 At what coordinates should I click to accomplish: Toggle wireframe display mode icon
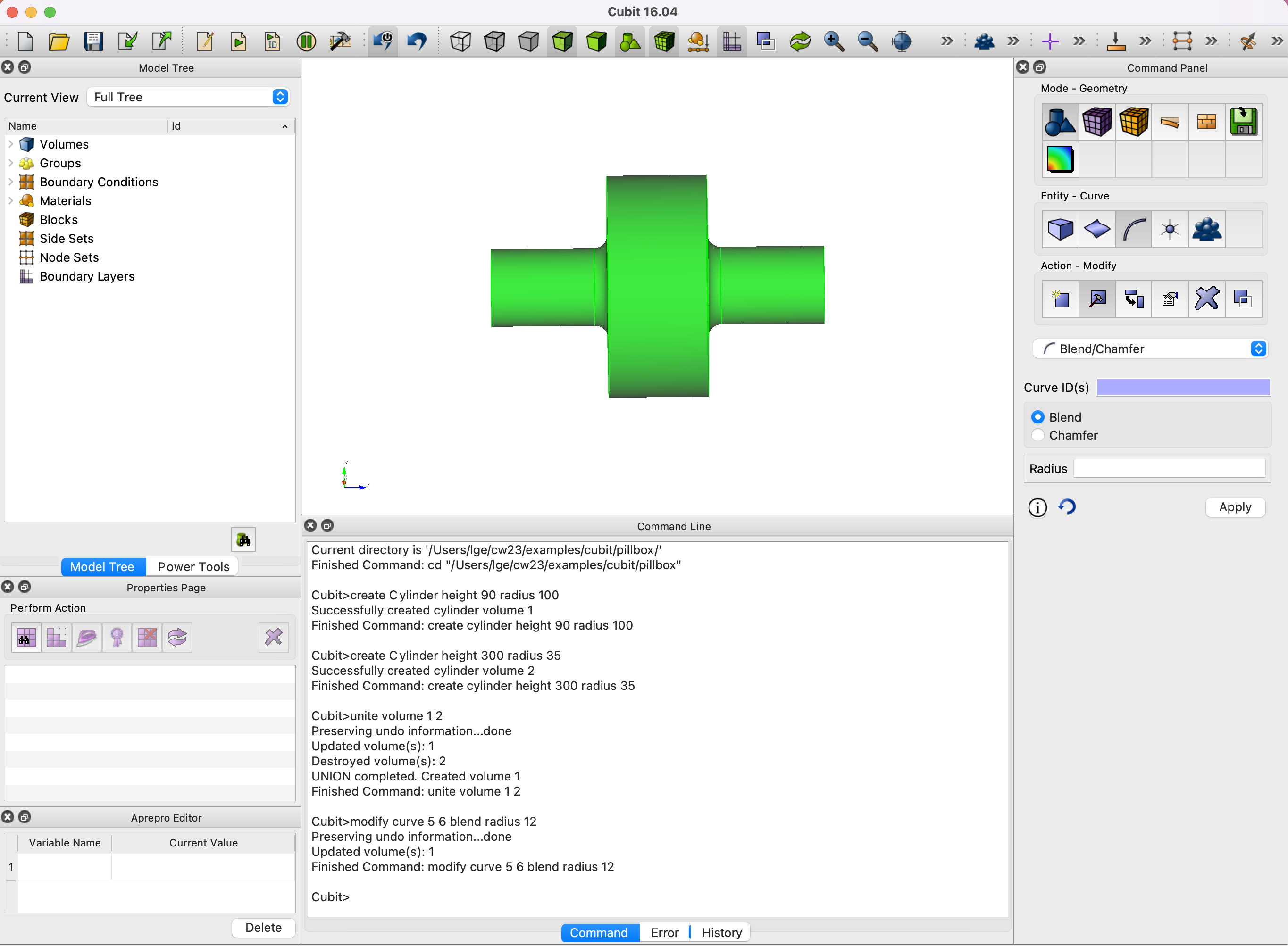[x=460, y=41]
